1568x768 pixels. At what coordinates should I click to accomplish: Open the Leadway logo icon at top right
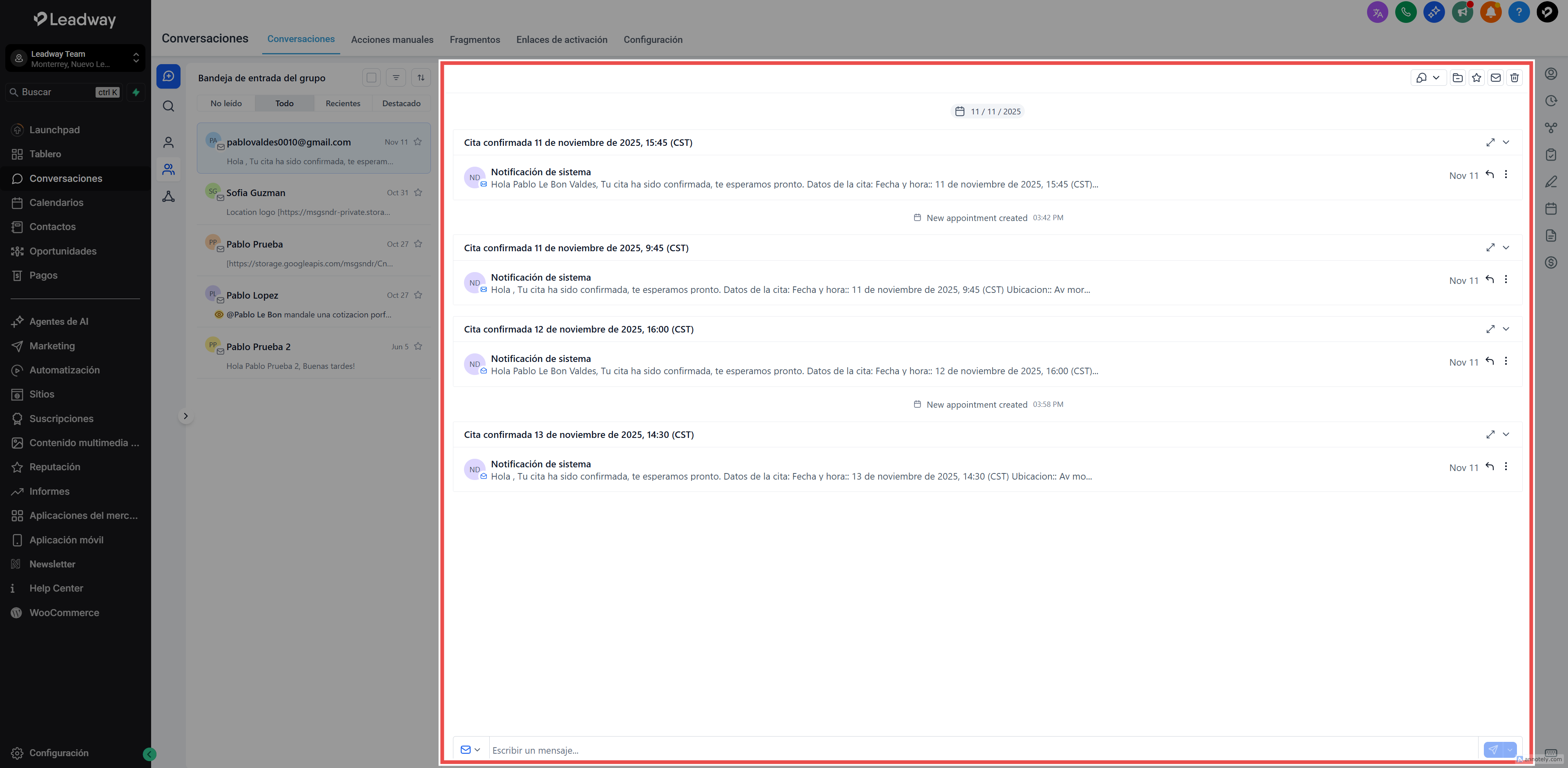tap(1547, 12)
